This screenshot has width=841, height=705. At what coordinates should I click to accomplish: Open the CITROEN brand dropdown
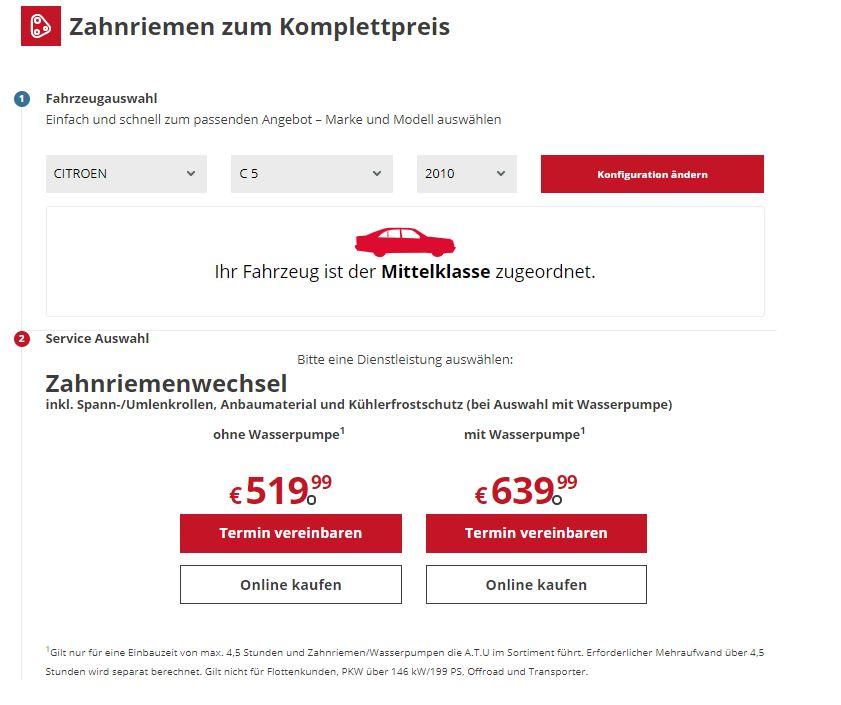(x=126, y=174)
